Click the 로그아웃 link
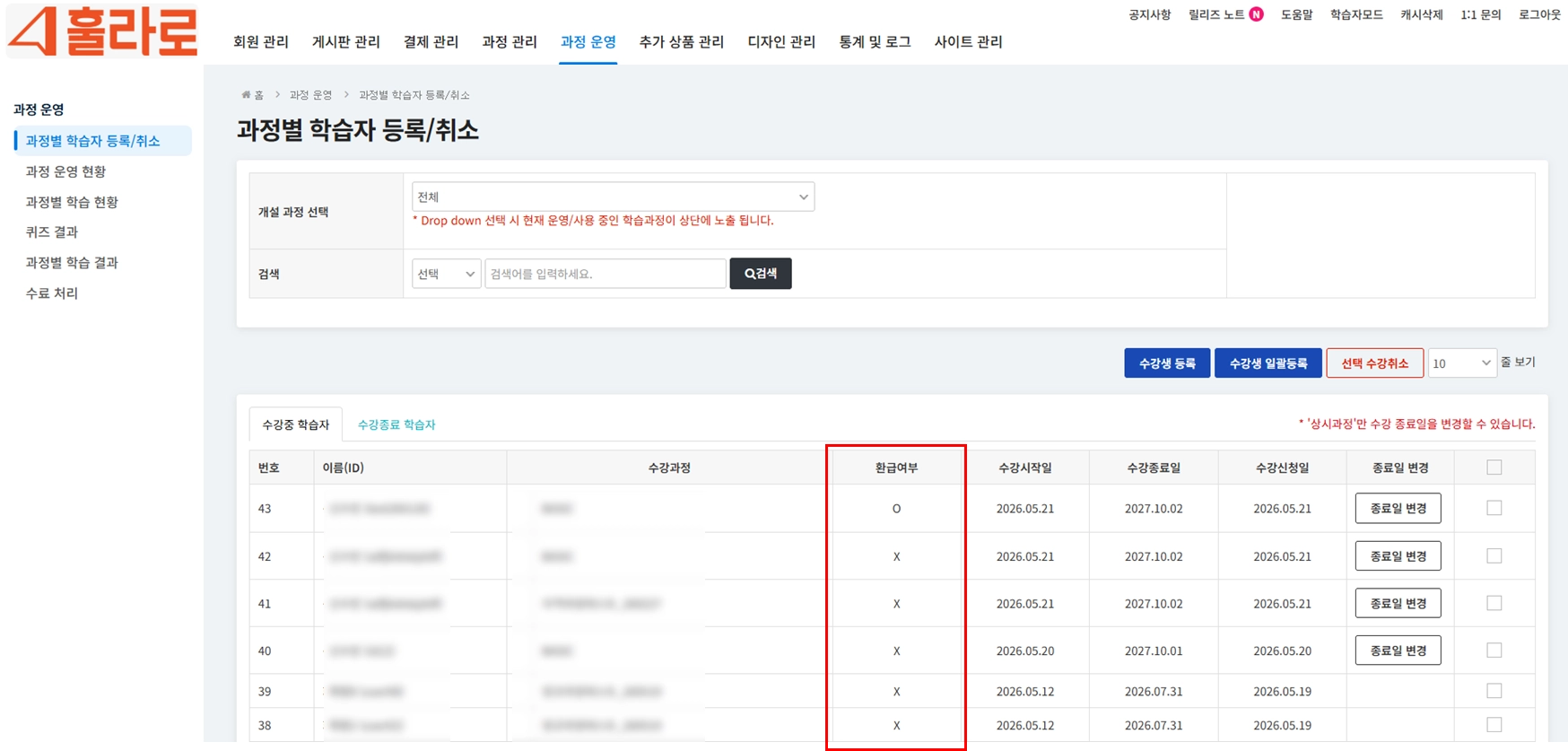 click(x=1539, y=14)
